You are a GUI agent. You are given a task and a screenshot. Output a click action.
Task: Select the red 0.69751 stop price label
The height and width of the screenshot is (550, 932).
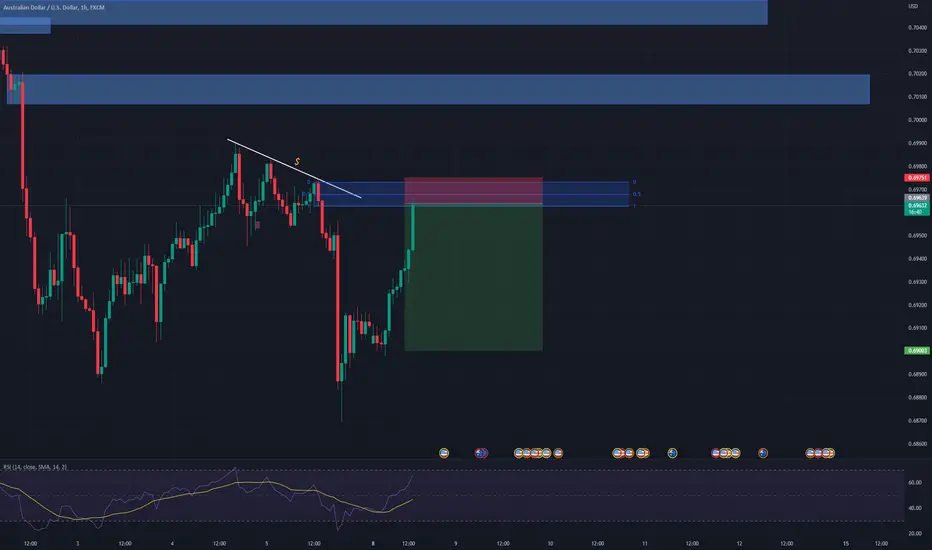pos(917,178)
